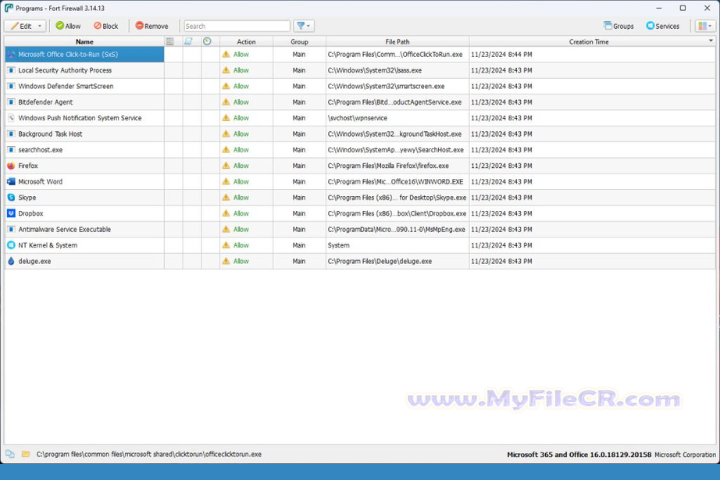
Task: Select the Firefox name text
Action: coord(28,166)
